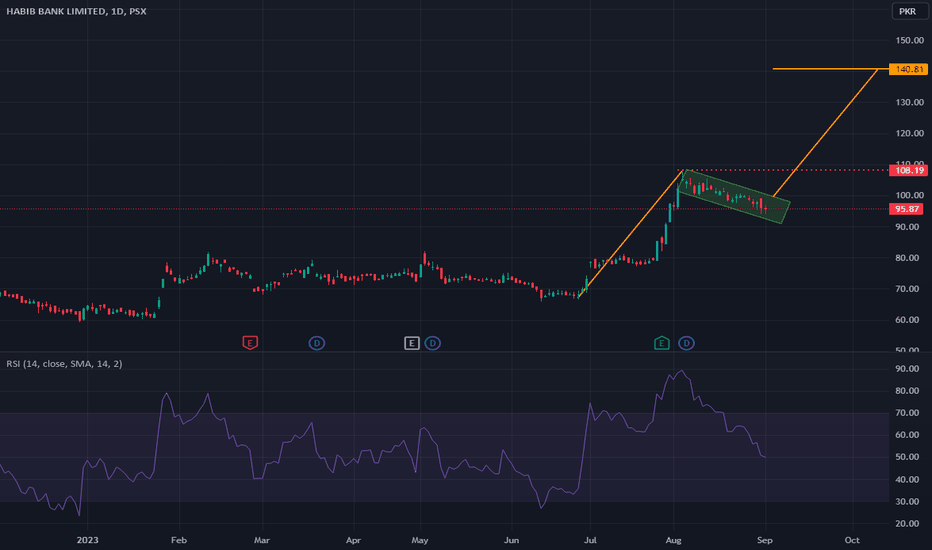
Task: Open the RSI (14, close, SMA, 14, 2) legend
Action: 64,363
